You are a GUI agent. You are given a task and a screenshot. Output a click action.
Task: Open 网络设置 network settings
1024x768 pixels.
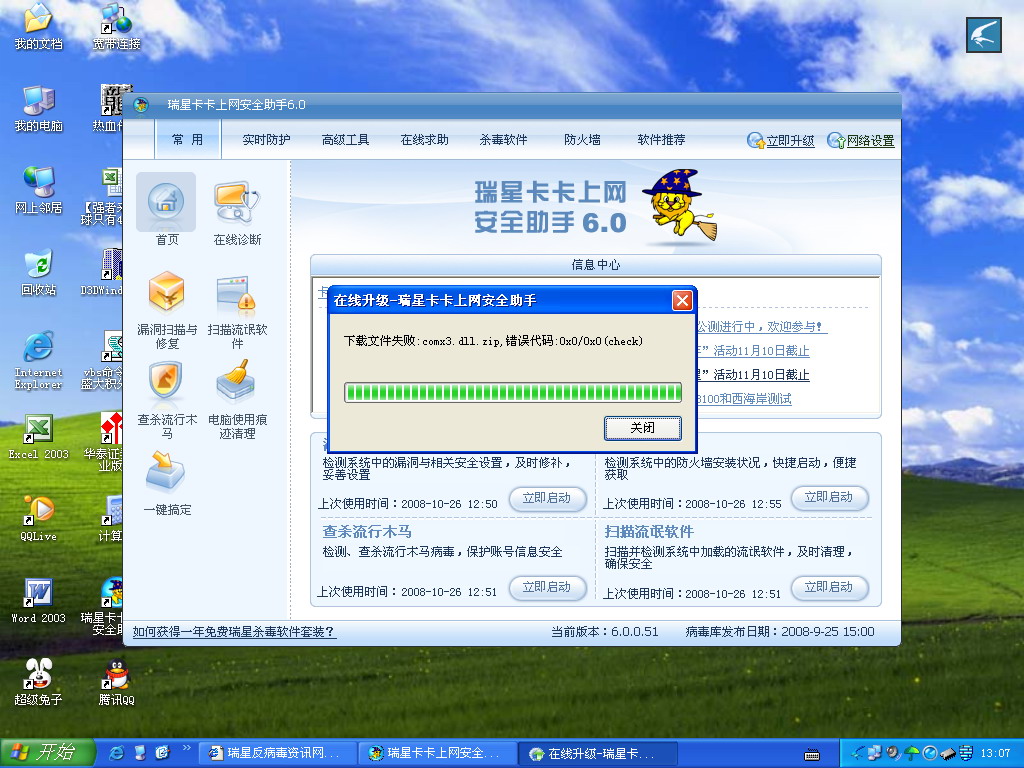pos(861,140)
